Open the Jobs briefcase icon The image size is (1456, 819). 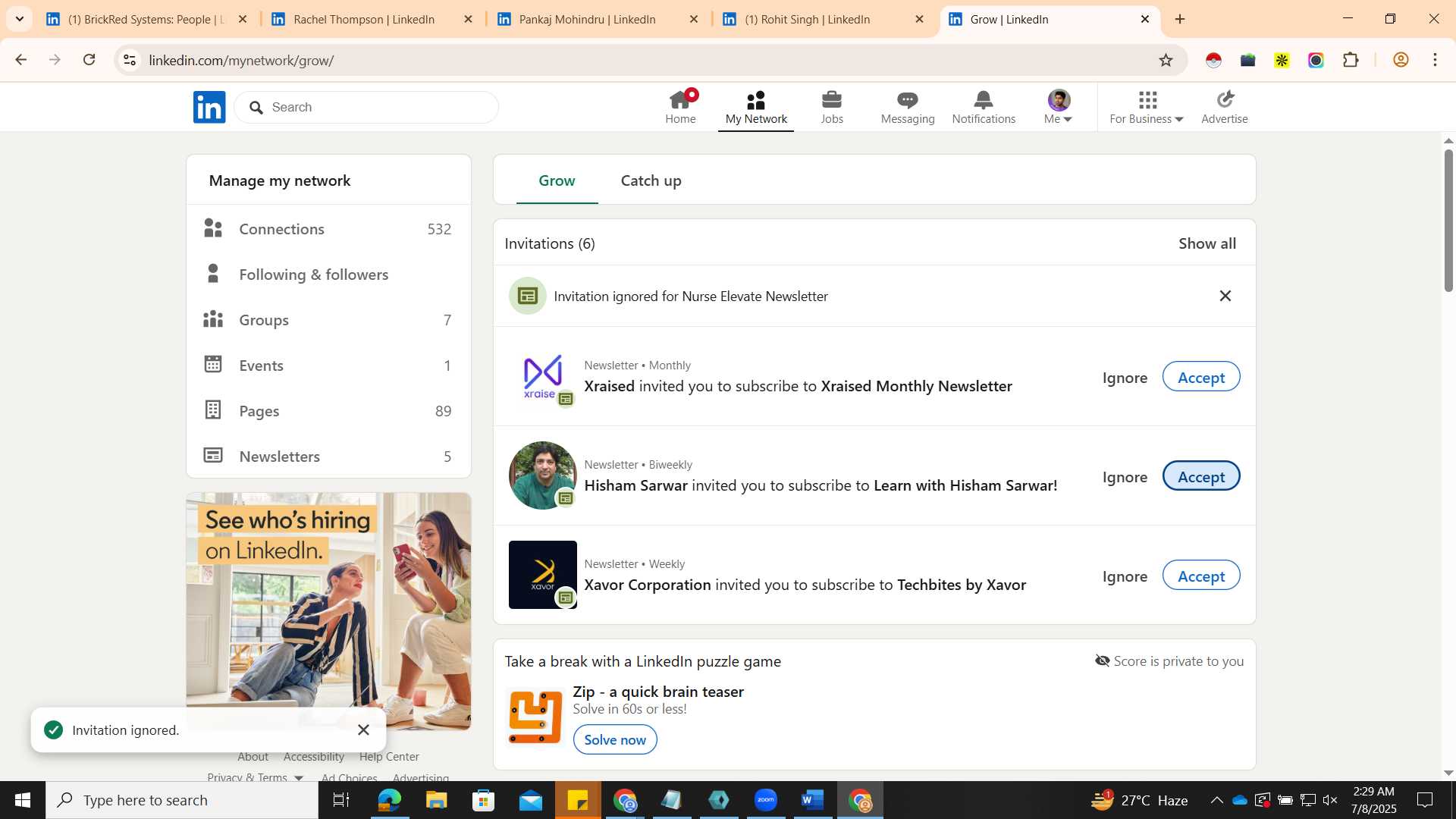tap(832, 107)
